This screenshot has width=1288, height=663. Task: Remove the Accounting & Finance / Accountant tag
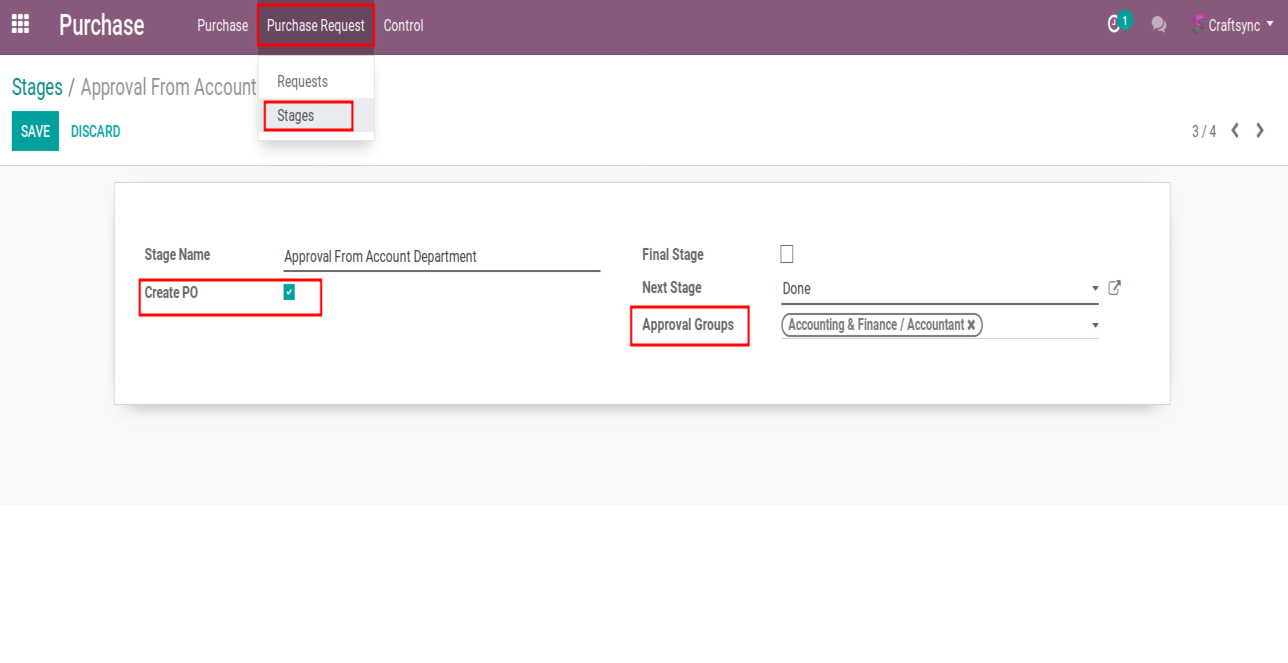971,325
